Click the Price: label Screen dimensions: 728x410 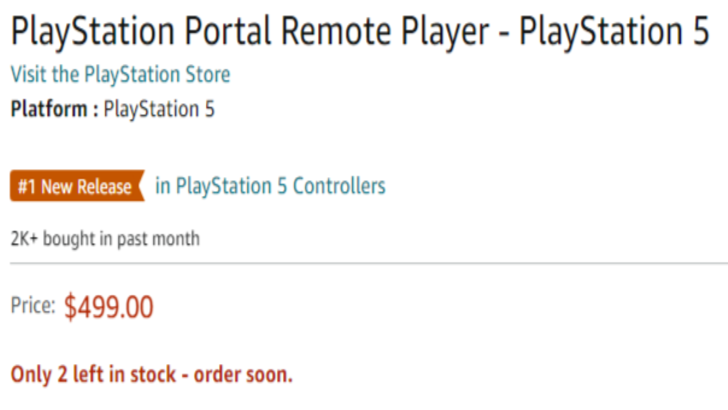coord(33,307)
